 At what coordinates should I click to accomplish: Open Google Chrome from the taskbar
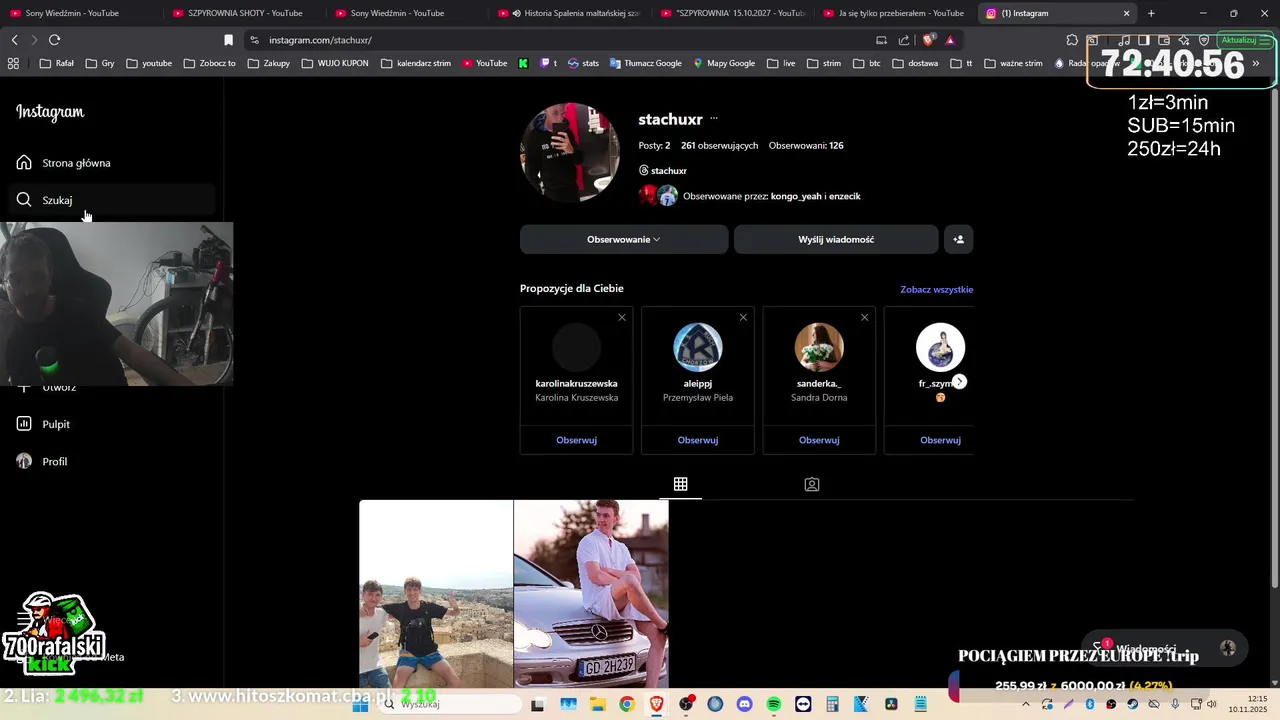pyautogui.click(x=626, y=704)
